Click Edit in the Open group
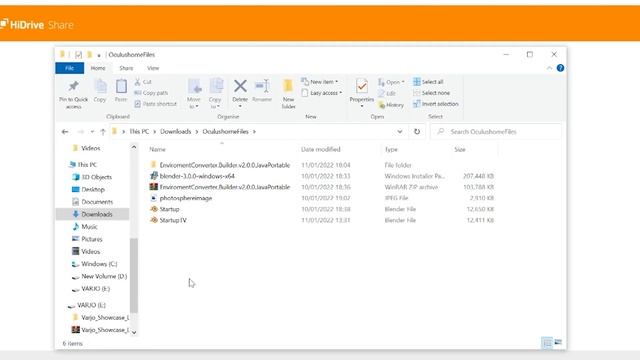The image size is (640, 360). click(x=387, y=93)
